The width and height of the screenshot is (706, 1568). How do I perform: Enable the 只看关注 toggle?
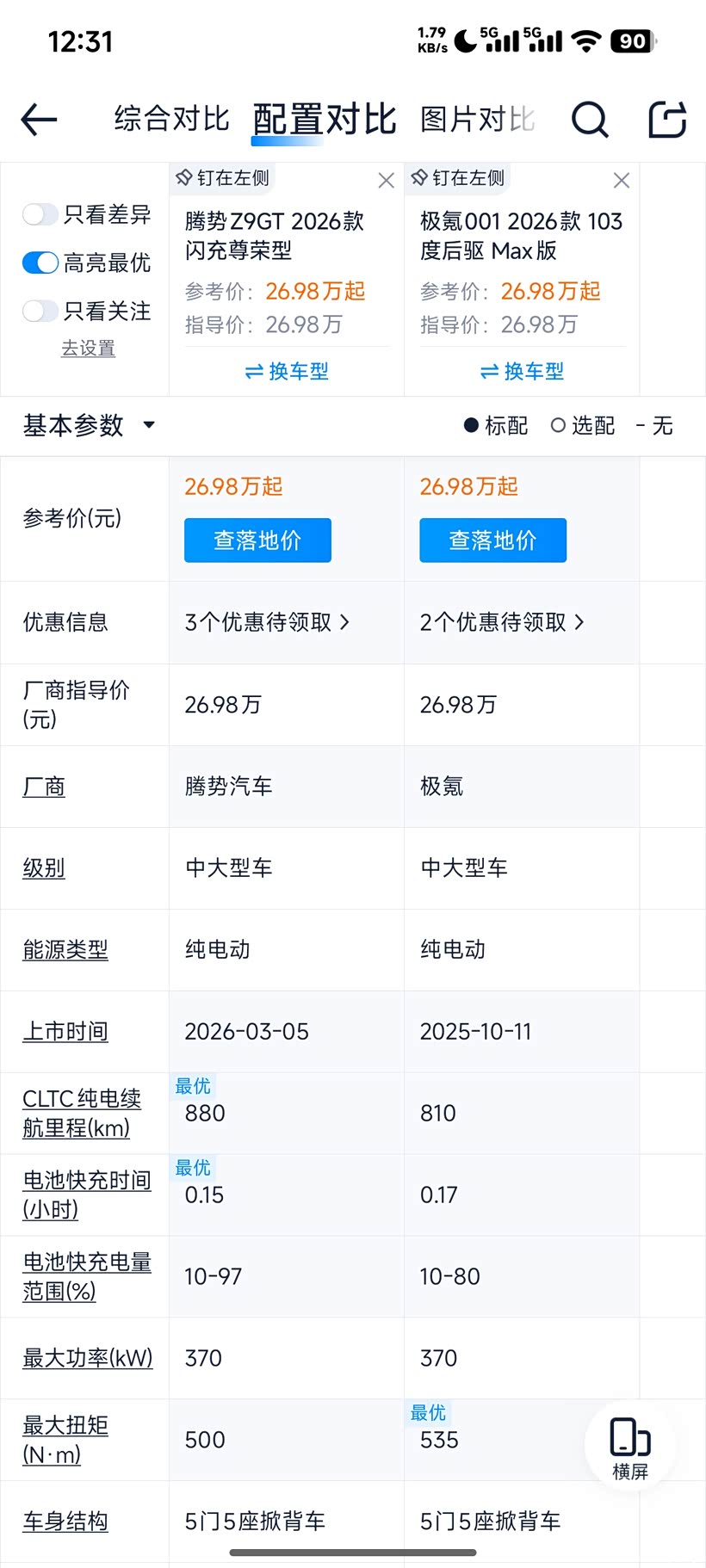(40, 311)
